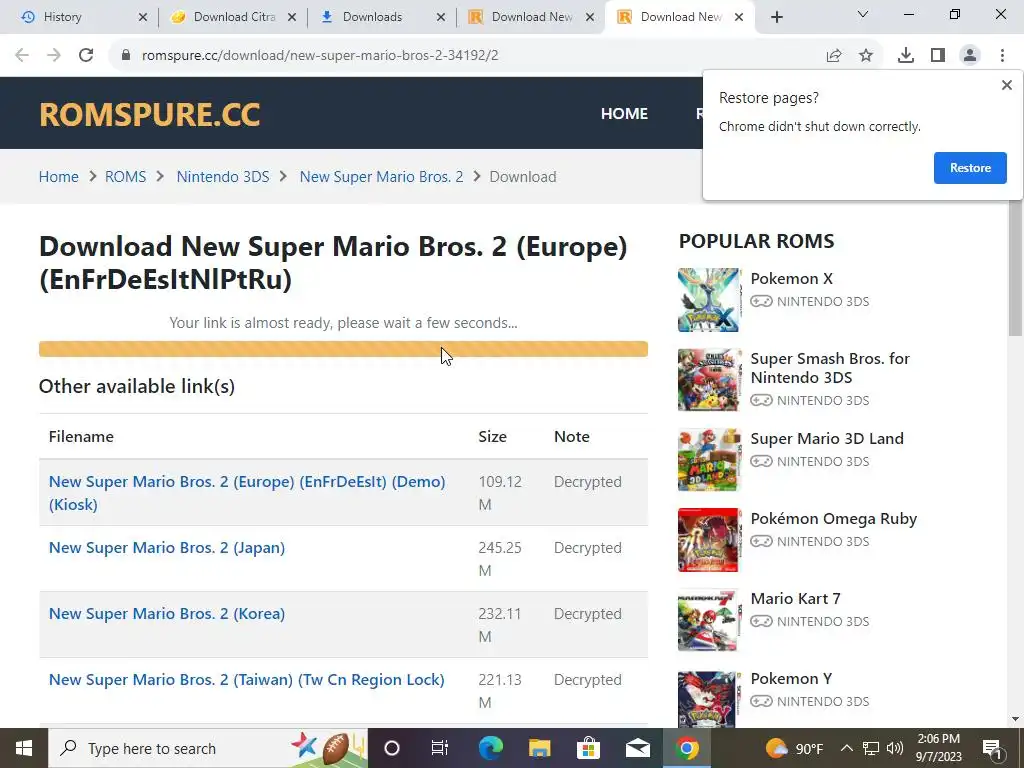Open the Pokémon Omega Ruby title
Screen dimensions: 1024x768
834,519
